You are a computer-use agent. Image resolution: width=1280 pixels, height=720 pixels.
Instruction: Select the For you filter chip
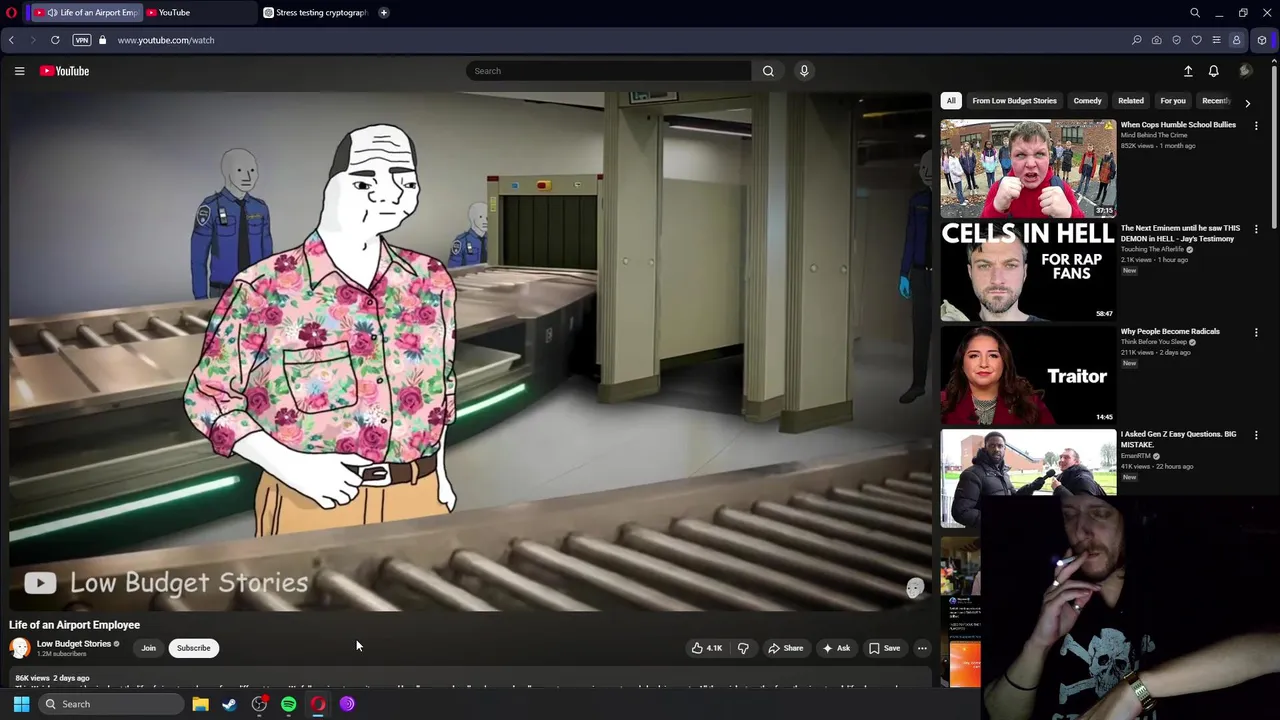(1173, 101)
